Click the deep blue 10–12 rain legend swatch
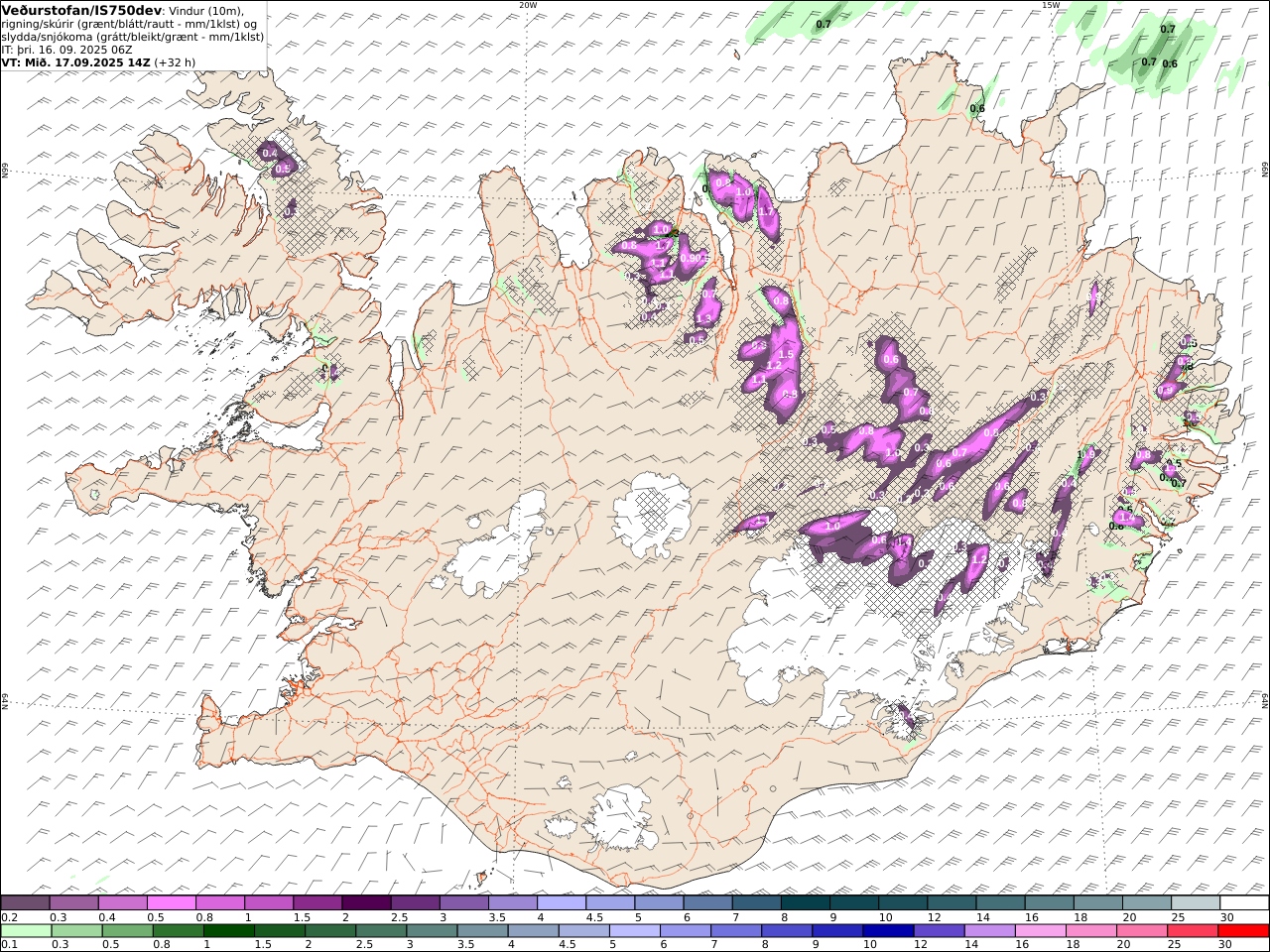 887,930
